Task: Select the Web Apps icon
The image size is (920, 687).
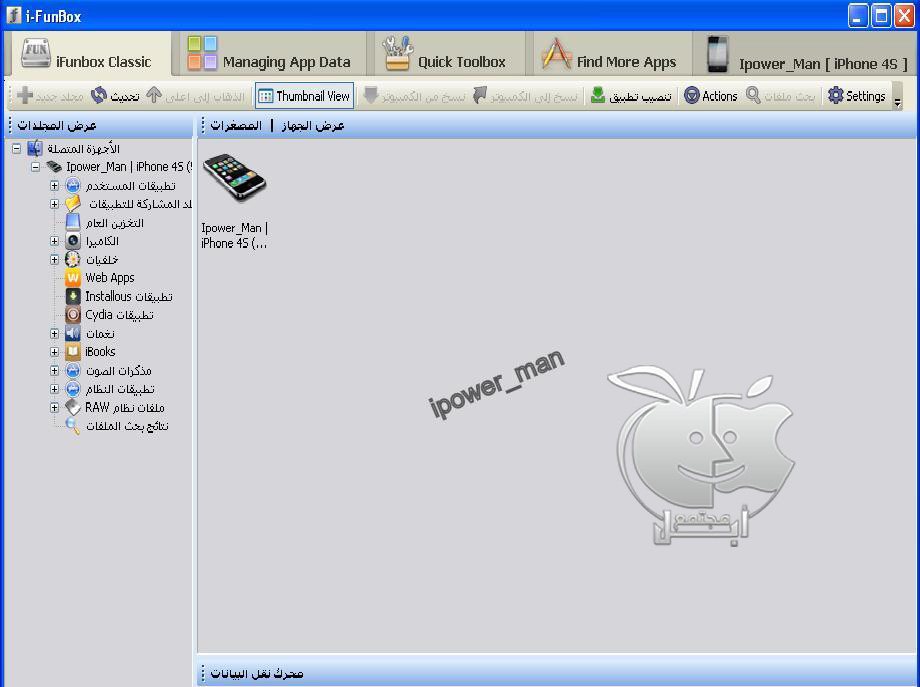Action: click(73, 278)
